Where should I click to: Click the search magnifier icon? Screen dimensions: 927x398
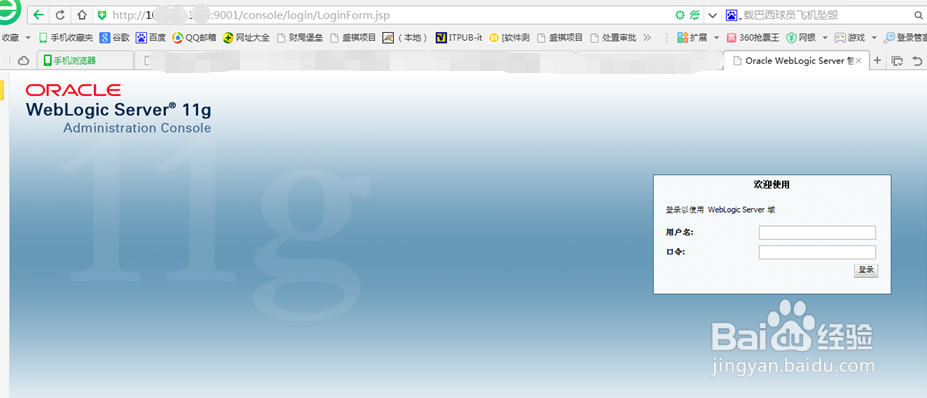919,15
